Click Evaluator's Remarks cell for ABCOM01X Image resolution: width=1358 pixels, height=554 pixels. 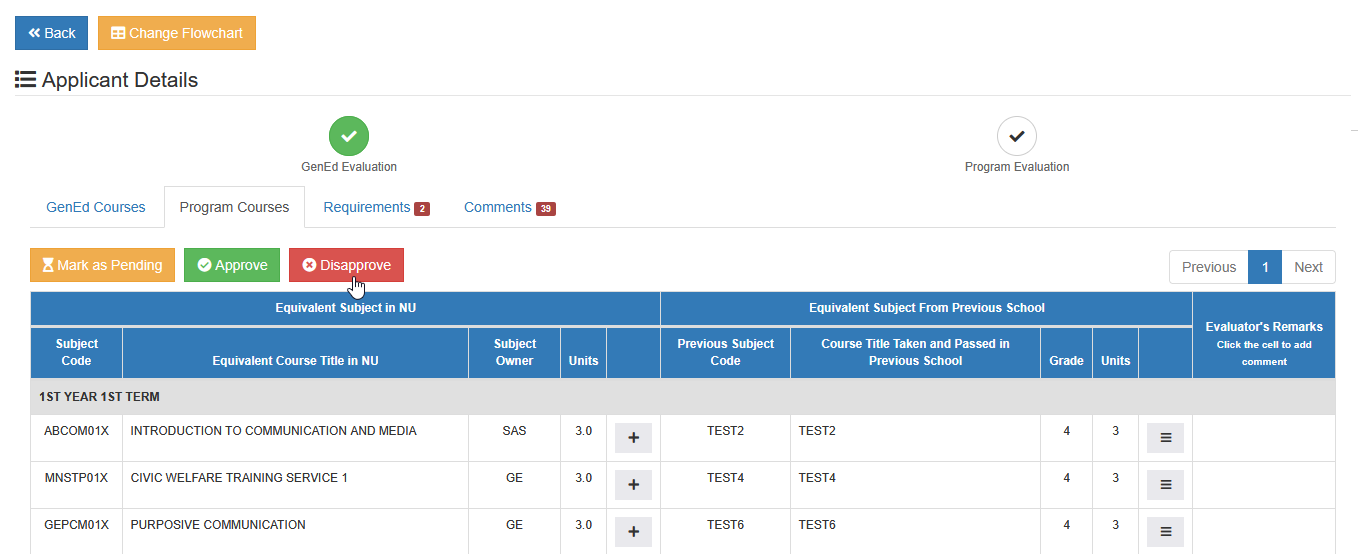(x=1264, y=438)
